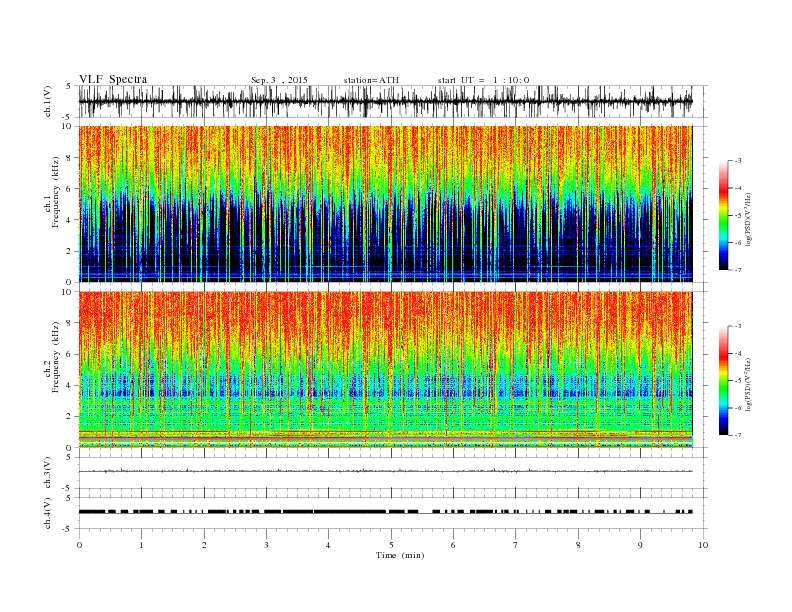Click time axis tick label "8" at bottom

point(578,545)
